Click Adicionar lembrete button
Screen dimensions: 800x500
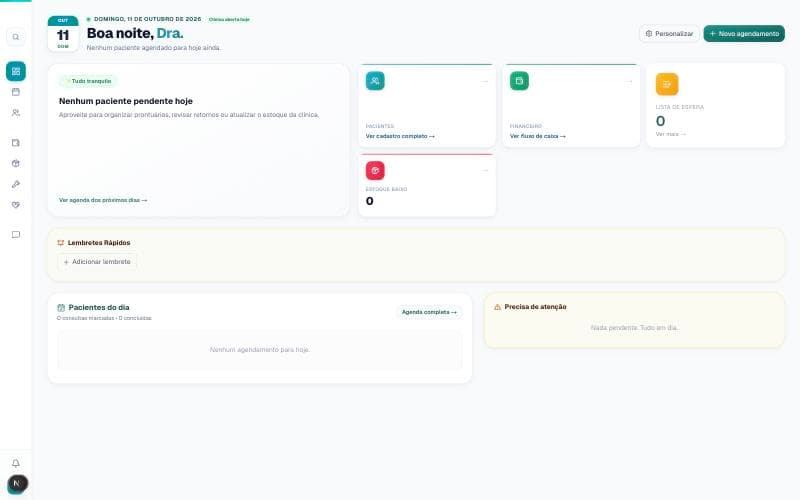point(97,262)
